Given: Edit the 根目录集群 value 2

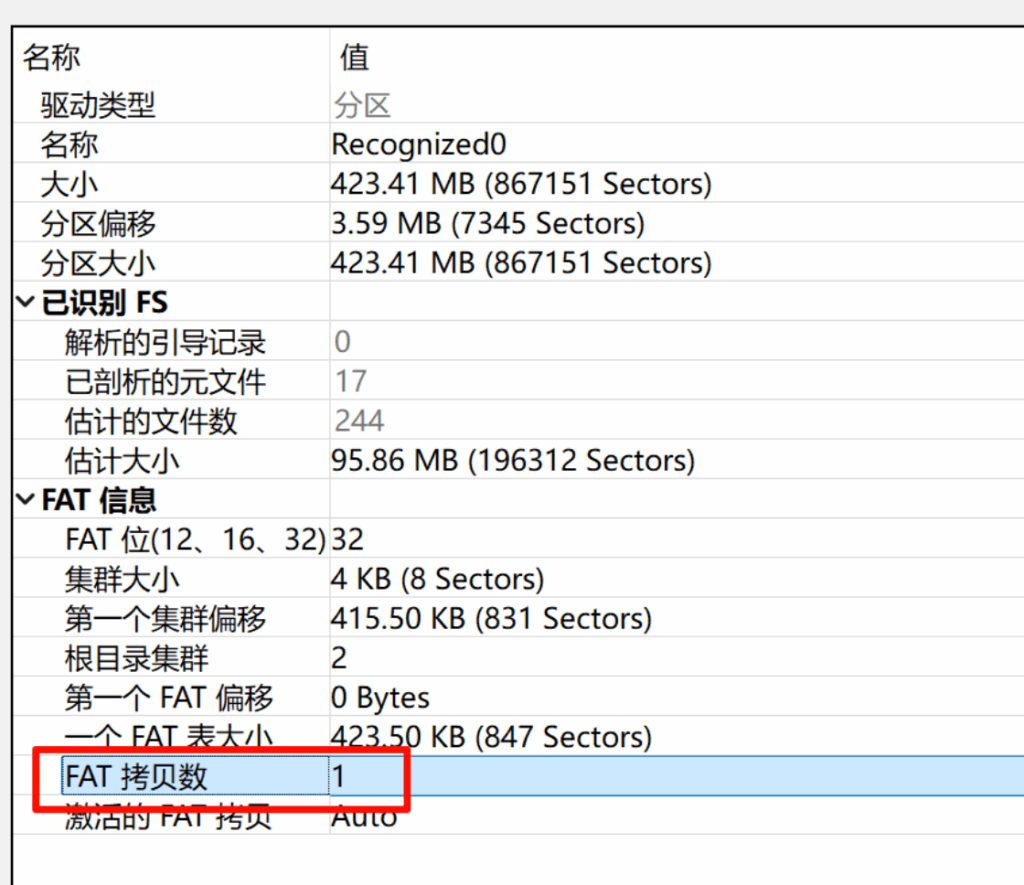Looking at the screenshot, I should click(339, 658).
